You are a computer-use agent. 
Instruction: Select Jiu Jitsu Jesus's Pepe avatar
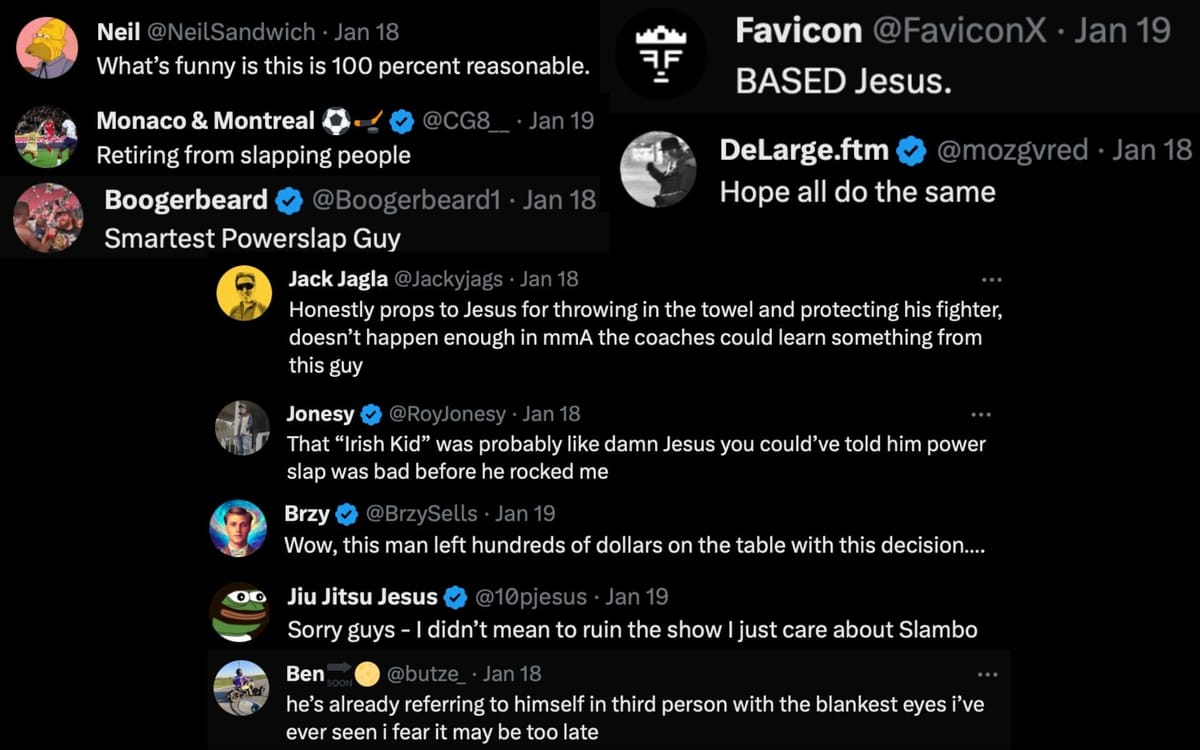click(x=241, y=611)
